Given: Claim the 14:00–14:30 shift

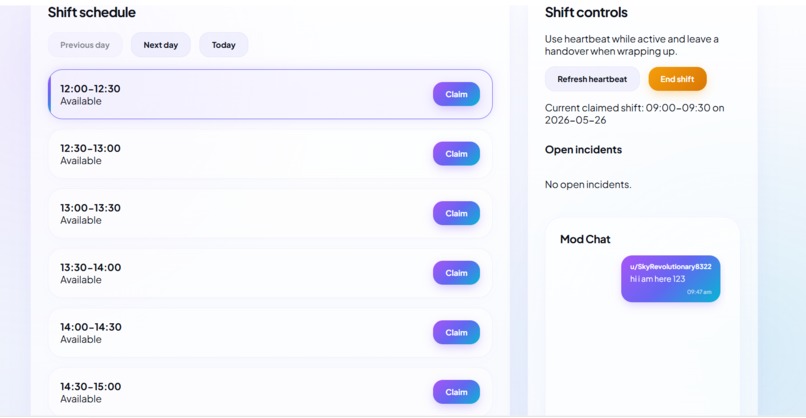Looking at the screenshot, I should (x=456, y=333).
